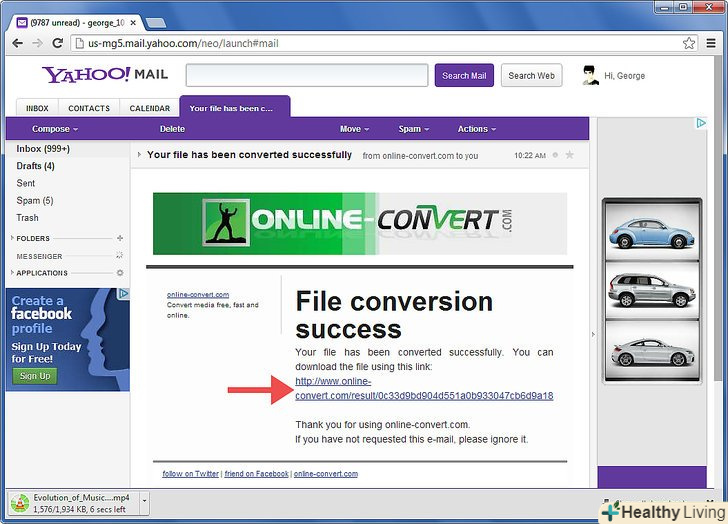The width and height of the screenshot is (728, 524).
Task: Open the follow on Twitter link
Action: tap(190, 474)
